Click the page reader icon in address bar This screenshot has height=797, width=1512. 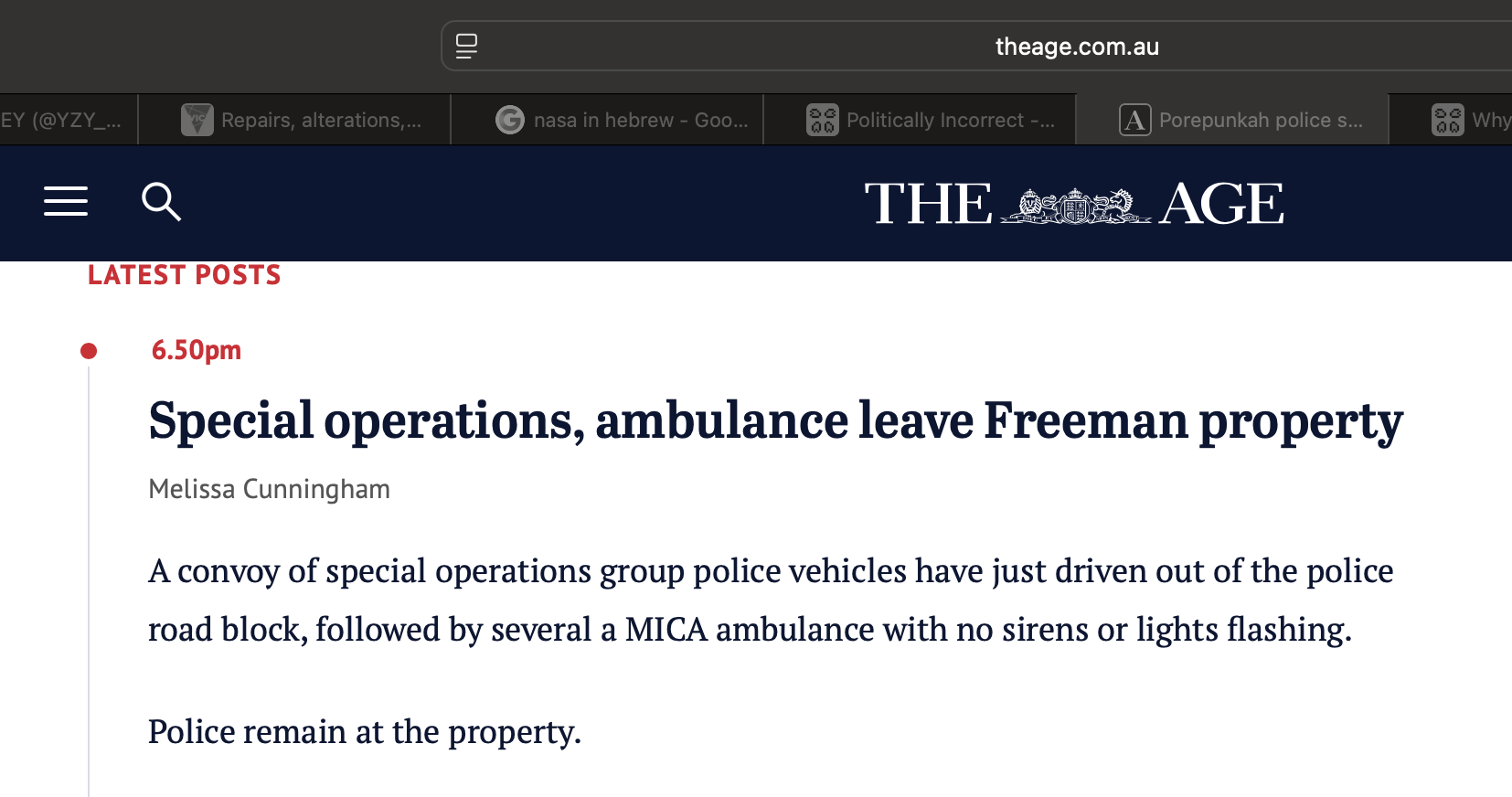(x=466, y=47)
